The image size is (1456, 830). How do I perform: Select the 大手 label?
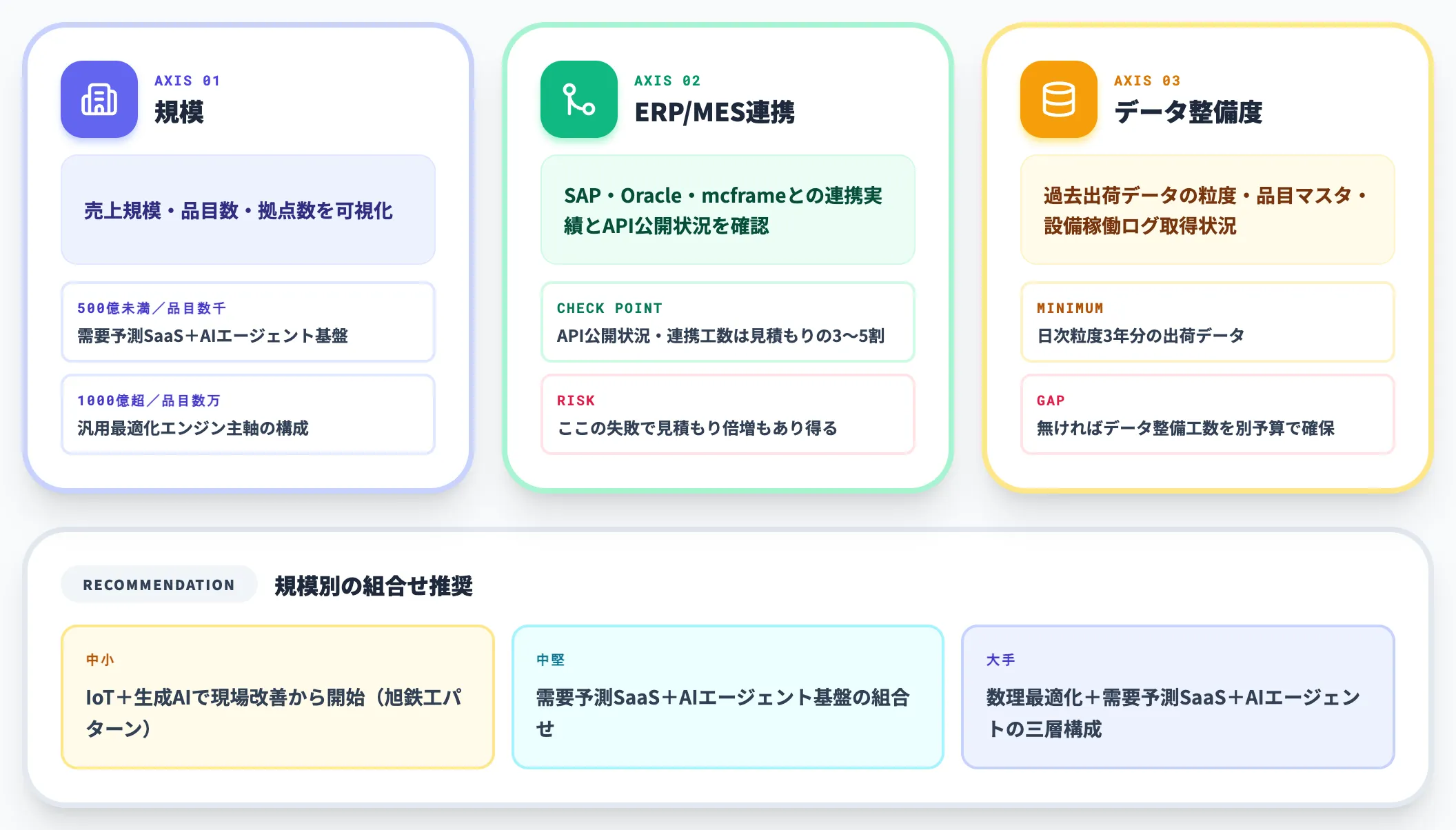[x=1000, y=660]
